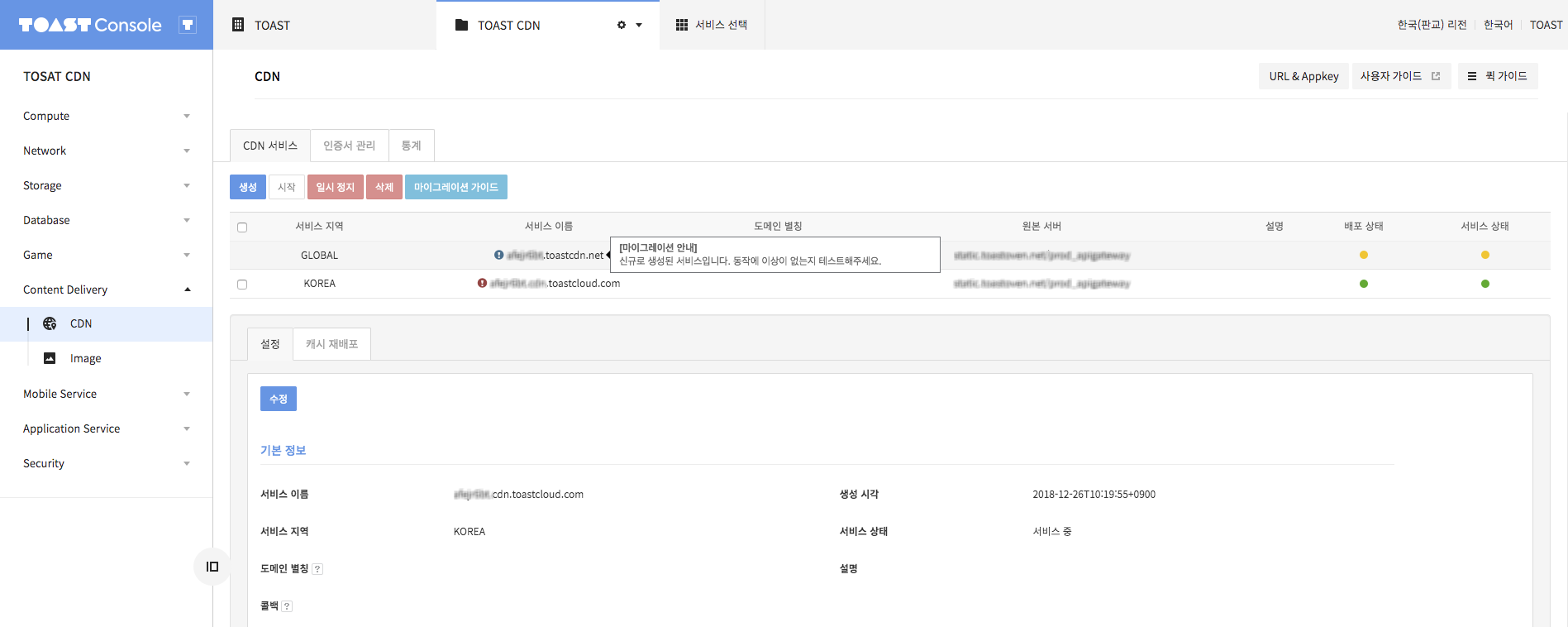
Task: Click the help icon next to 콜백
Action: 287,606
